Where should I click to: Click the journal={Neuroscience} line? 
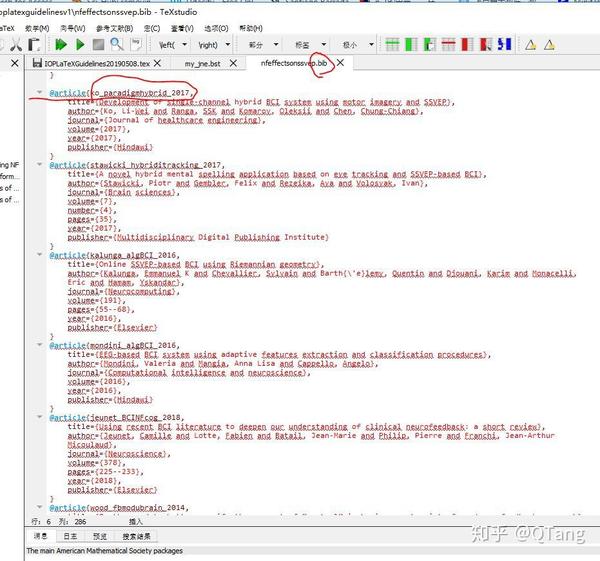(x=119, y=454)
